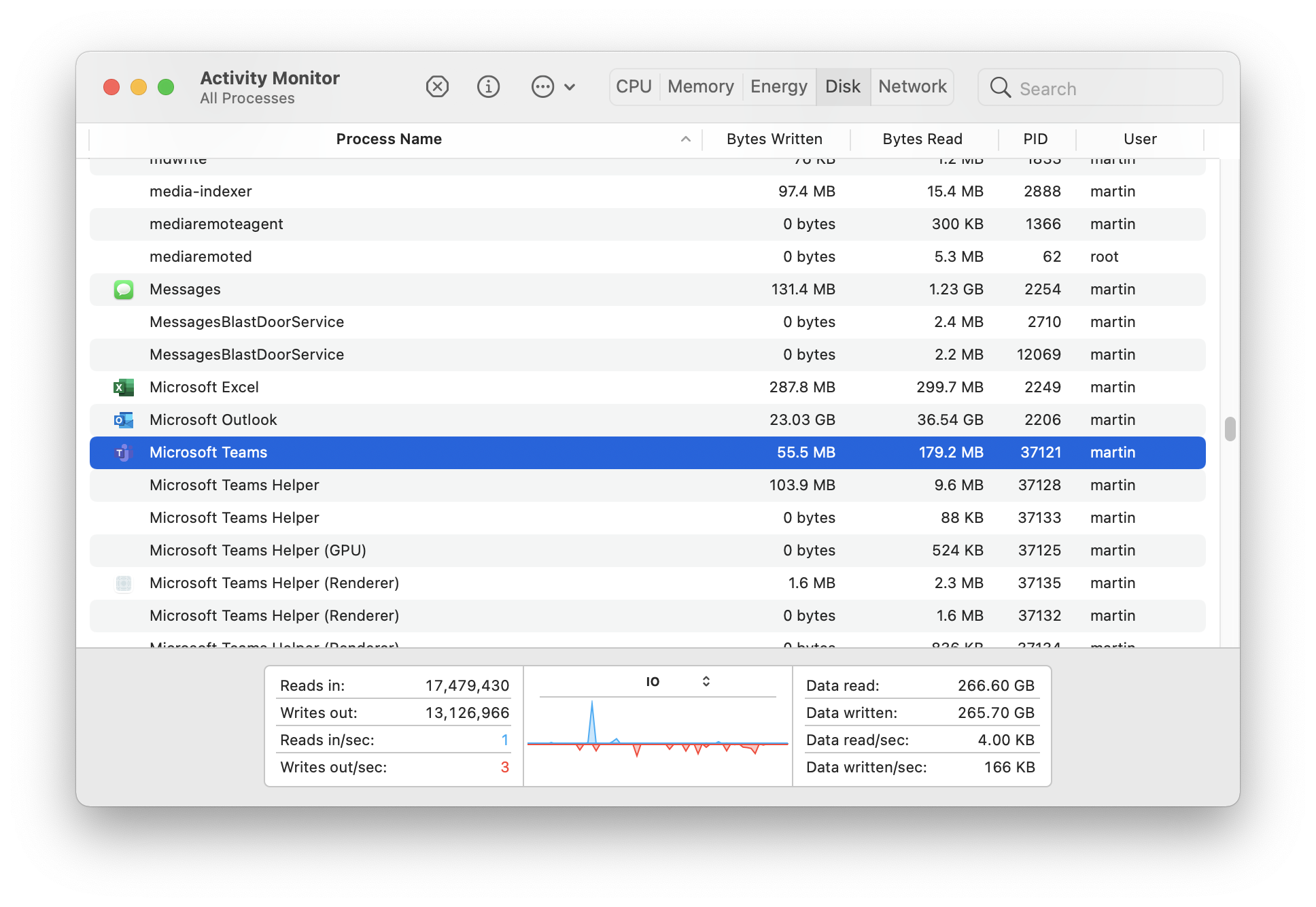Click the Microsoft Outlook icon
The height and width of the screenshot is (907, 1316).
(124, 420)
